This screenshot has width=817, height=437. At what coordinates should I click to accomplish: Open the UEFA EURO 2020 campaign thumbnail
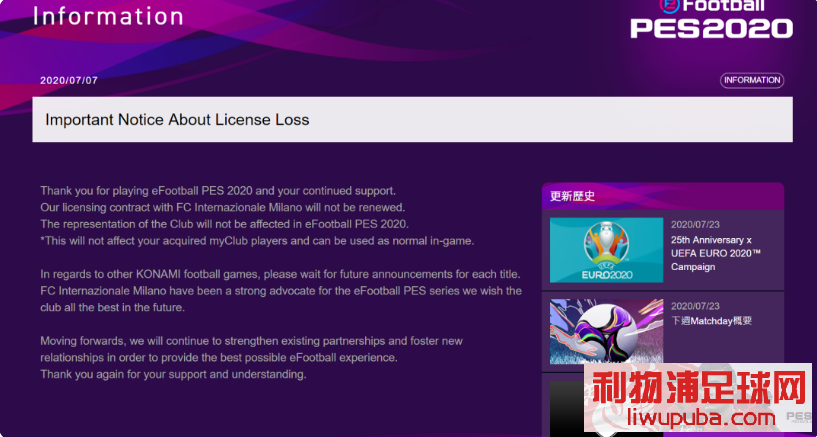click(606, 250)
